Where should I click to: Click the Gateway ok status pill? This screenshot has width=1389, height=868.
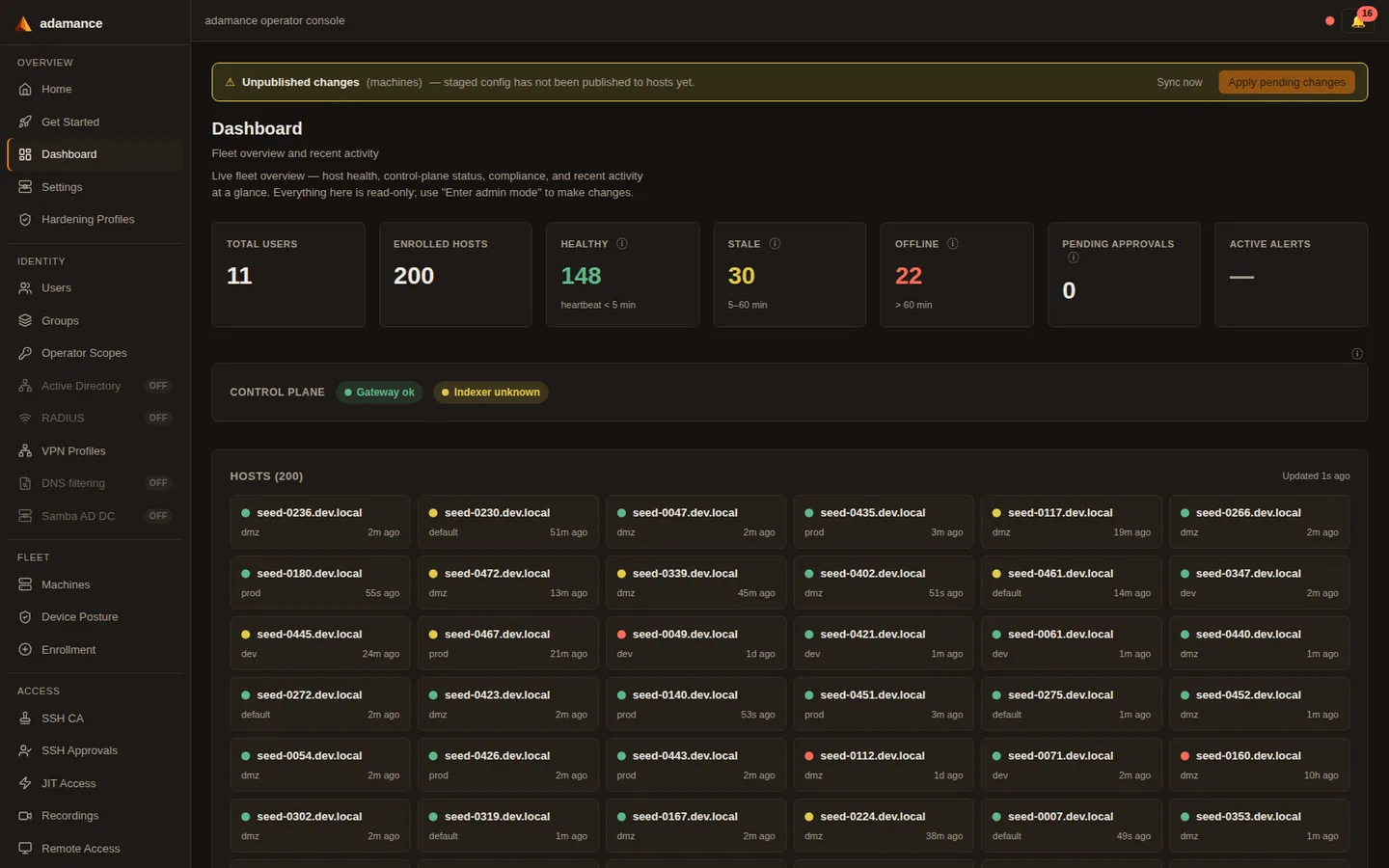click(x=379, y=393)
